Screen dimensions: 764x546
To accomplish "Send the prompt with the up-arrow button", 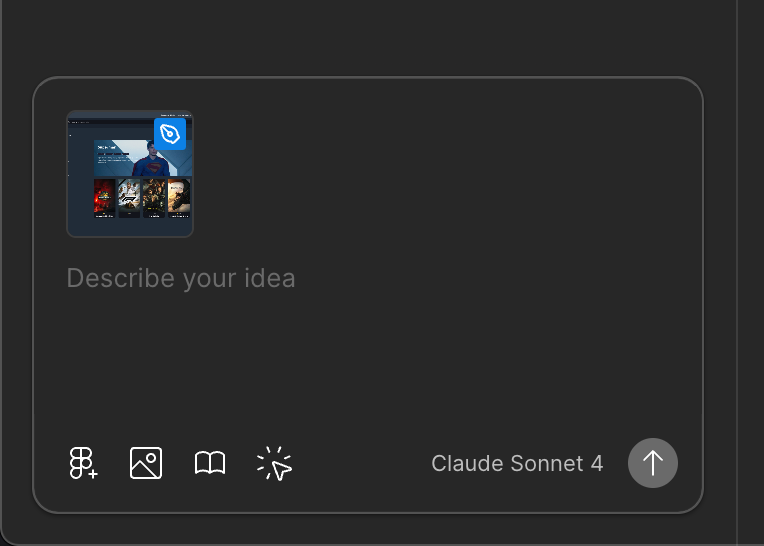I will pos(652,463).
